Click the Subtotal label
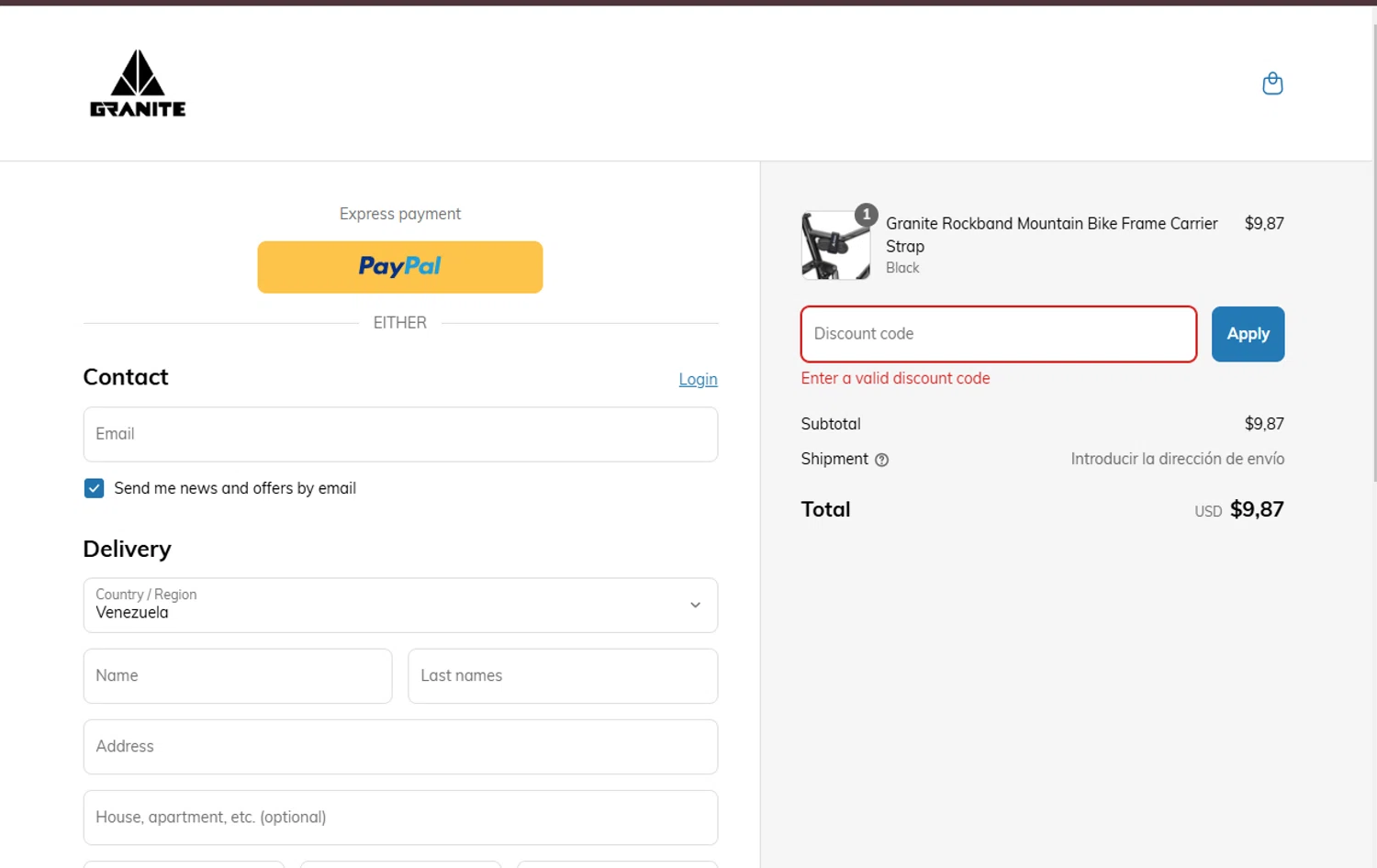The height and width of the screenshot is (868, 1377). 831,424
